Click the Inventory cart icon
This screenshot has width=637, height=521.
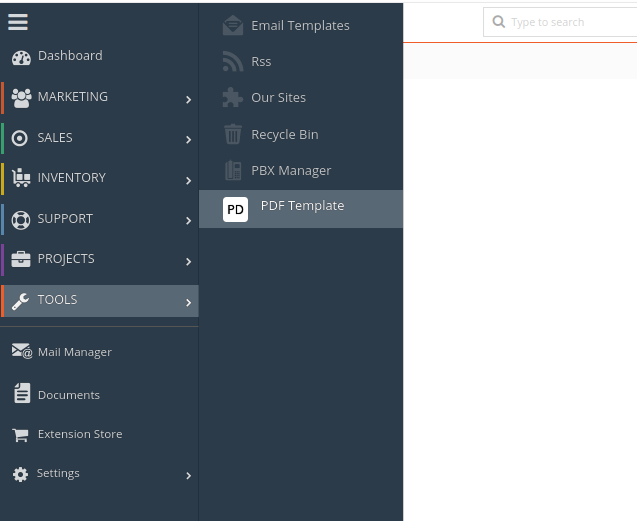pyautogui.click(x=21, y=178)
